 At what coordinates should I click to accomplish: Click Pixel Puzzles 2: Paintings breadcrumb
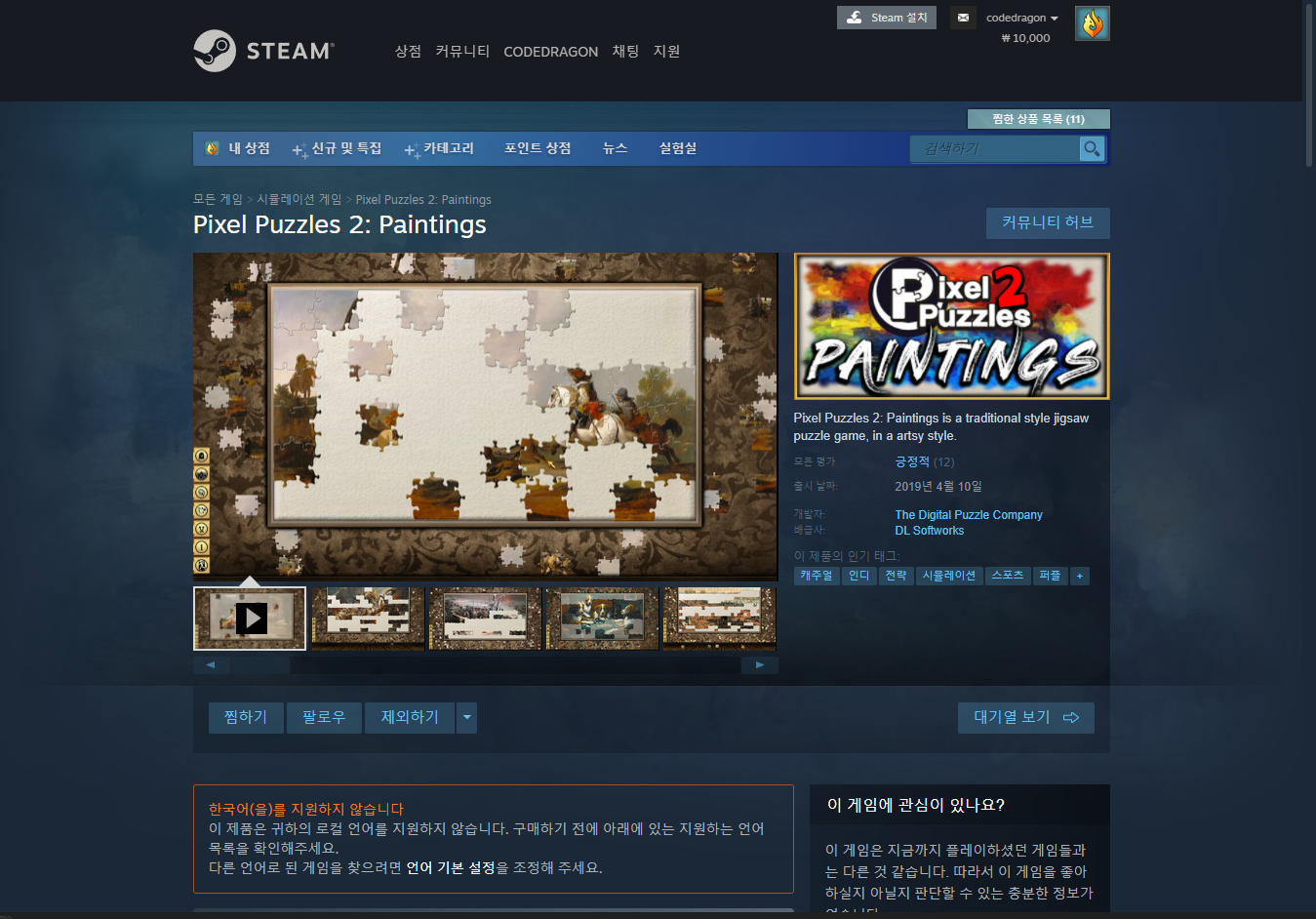click(x=423, y=199)
